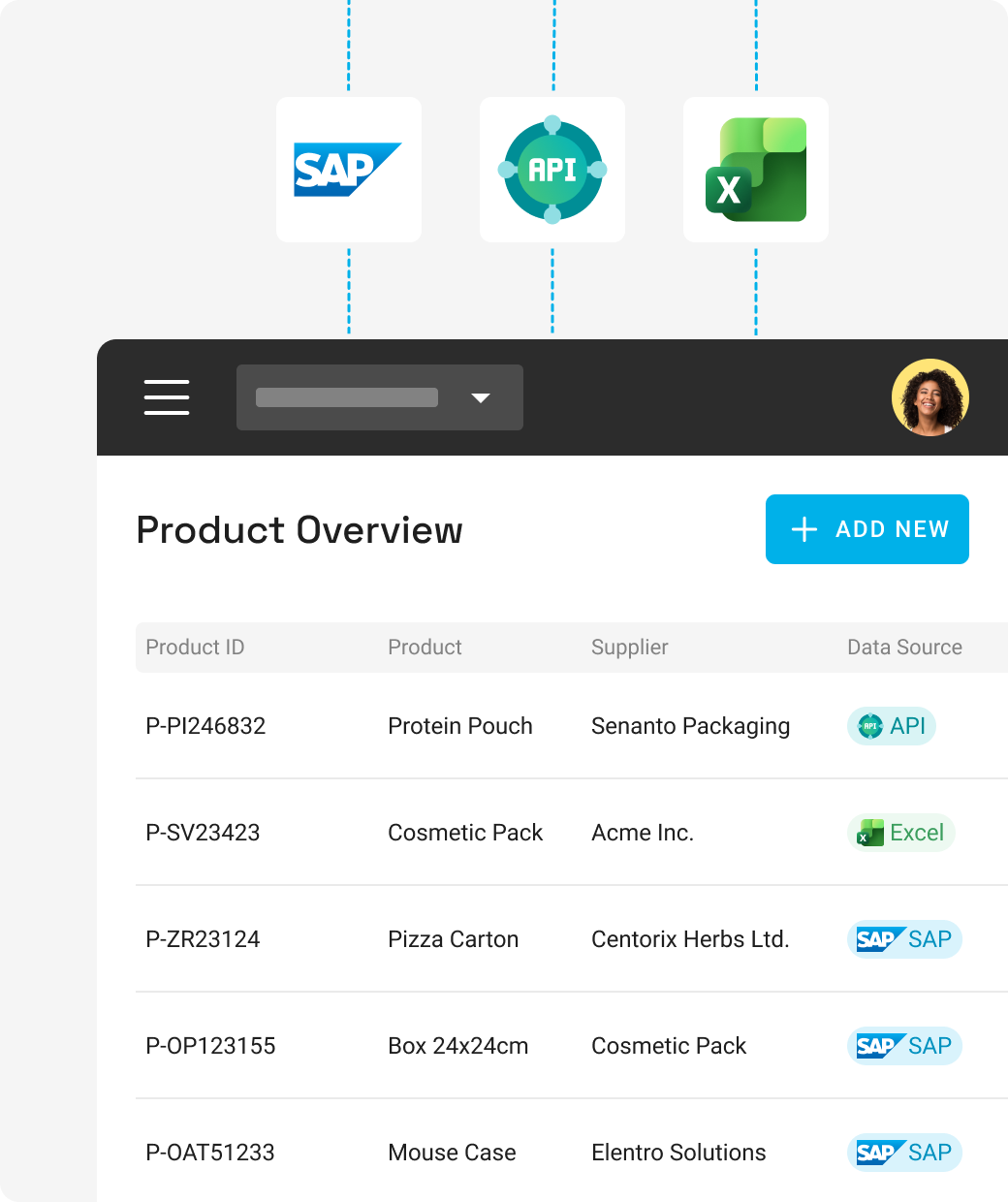Click the SAP integration logo tile
This screenshot has height=1202, width=1008.
pyautogui.click(x=349, y=170)
